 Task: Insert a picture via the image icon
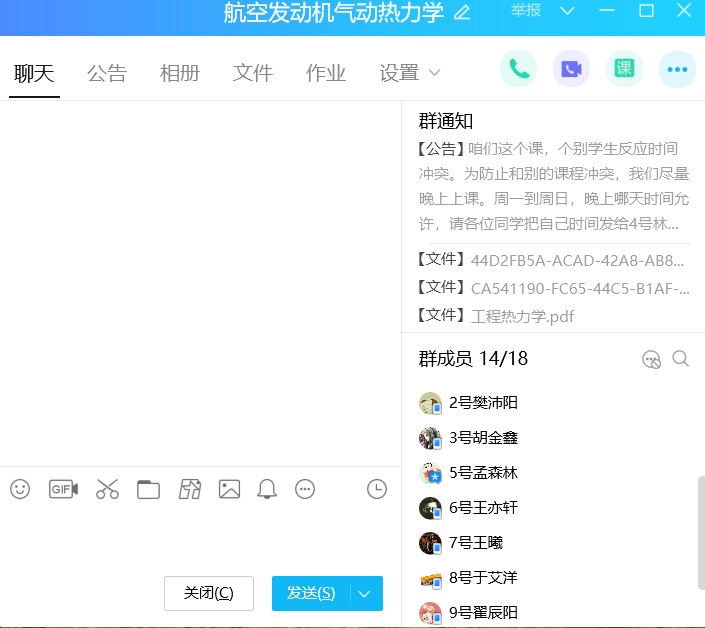229,489
